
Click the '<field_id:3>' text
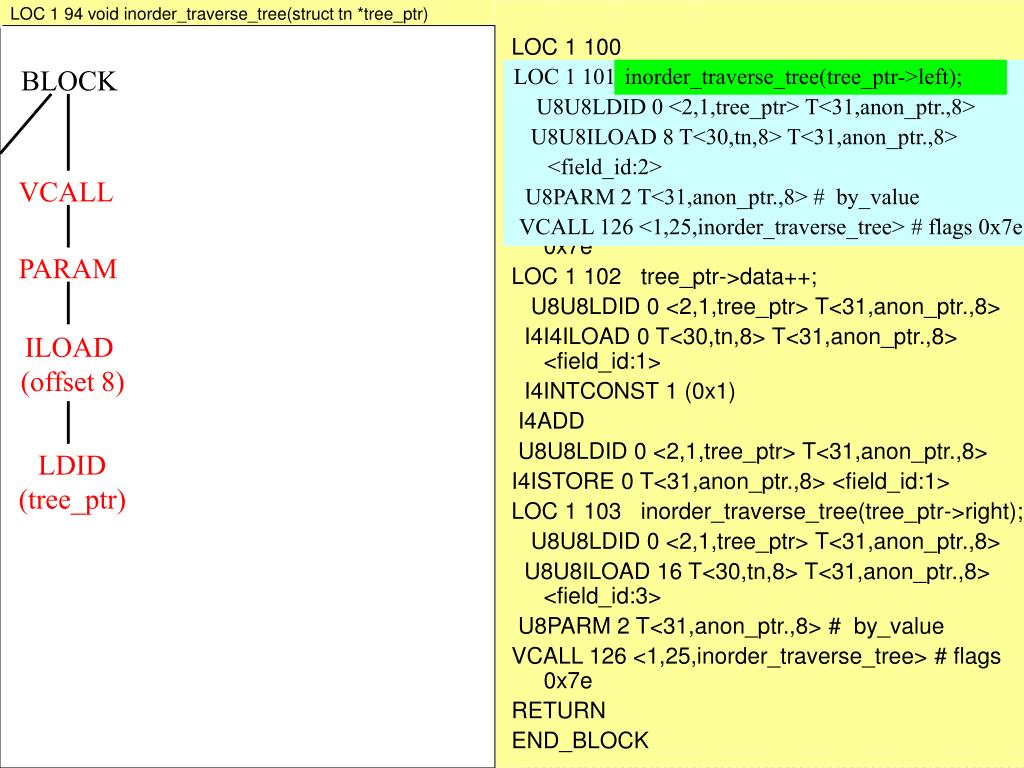[x=601, y=597]
